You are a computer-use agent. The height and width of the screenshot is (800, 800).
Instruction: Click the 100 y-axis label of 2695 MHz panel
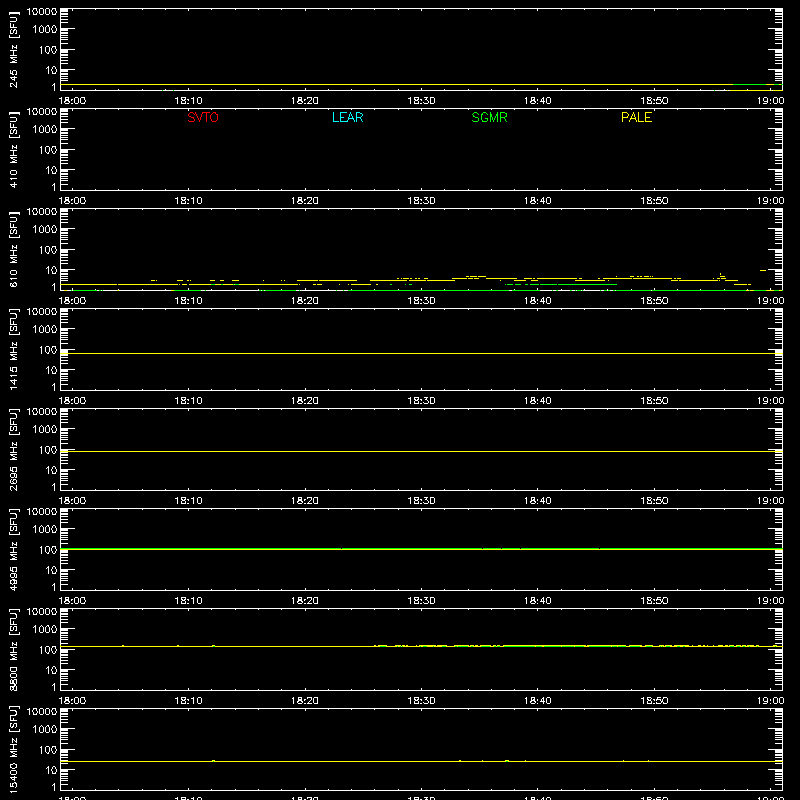[x=48, y=450]
